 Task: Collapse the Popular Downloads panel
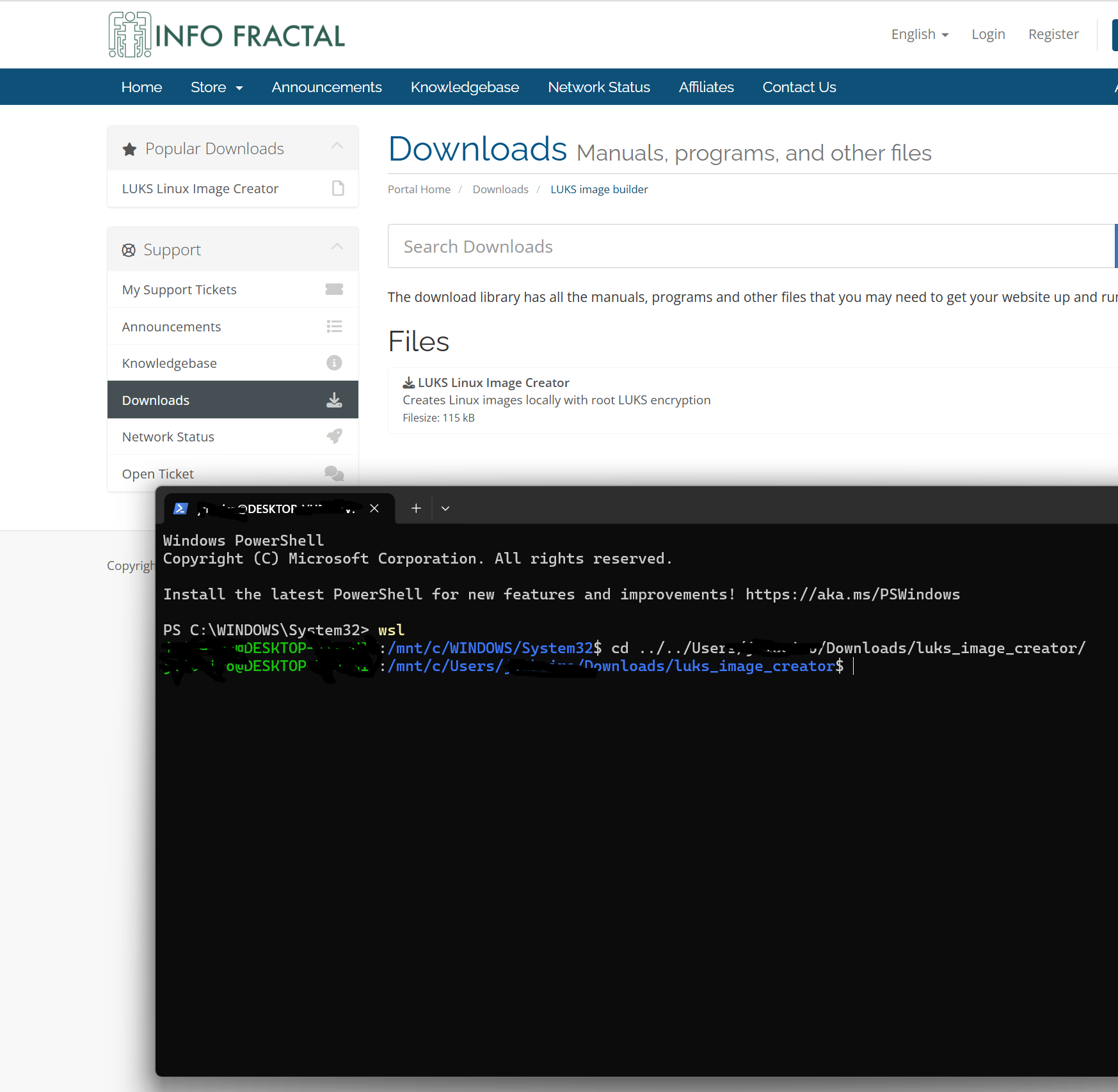point(337,146)
